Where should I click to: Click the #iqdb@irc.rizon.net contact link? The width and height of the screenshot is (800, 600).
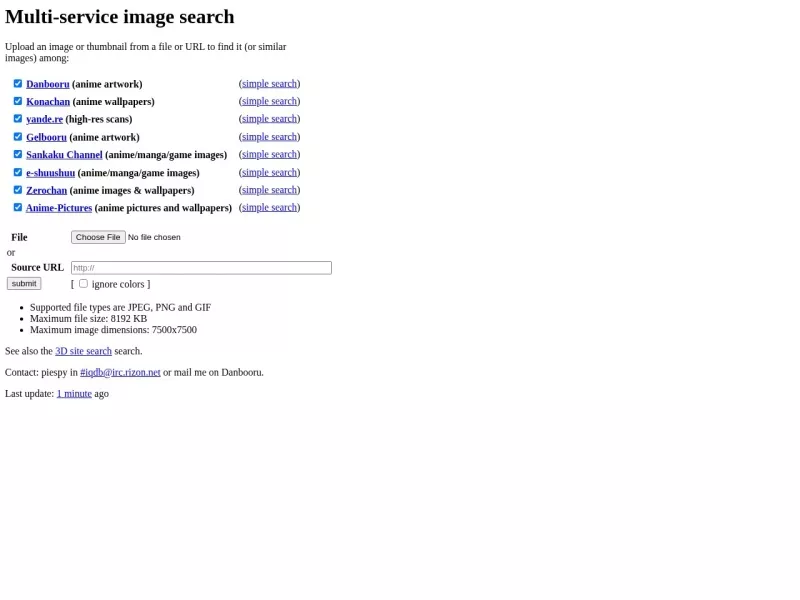tap(120, 372)
